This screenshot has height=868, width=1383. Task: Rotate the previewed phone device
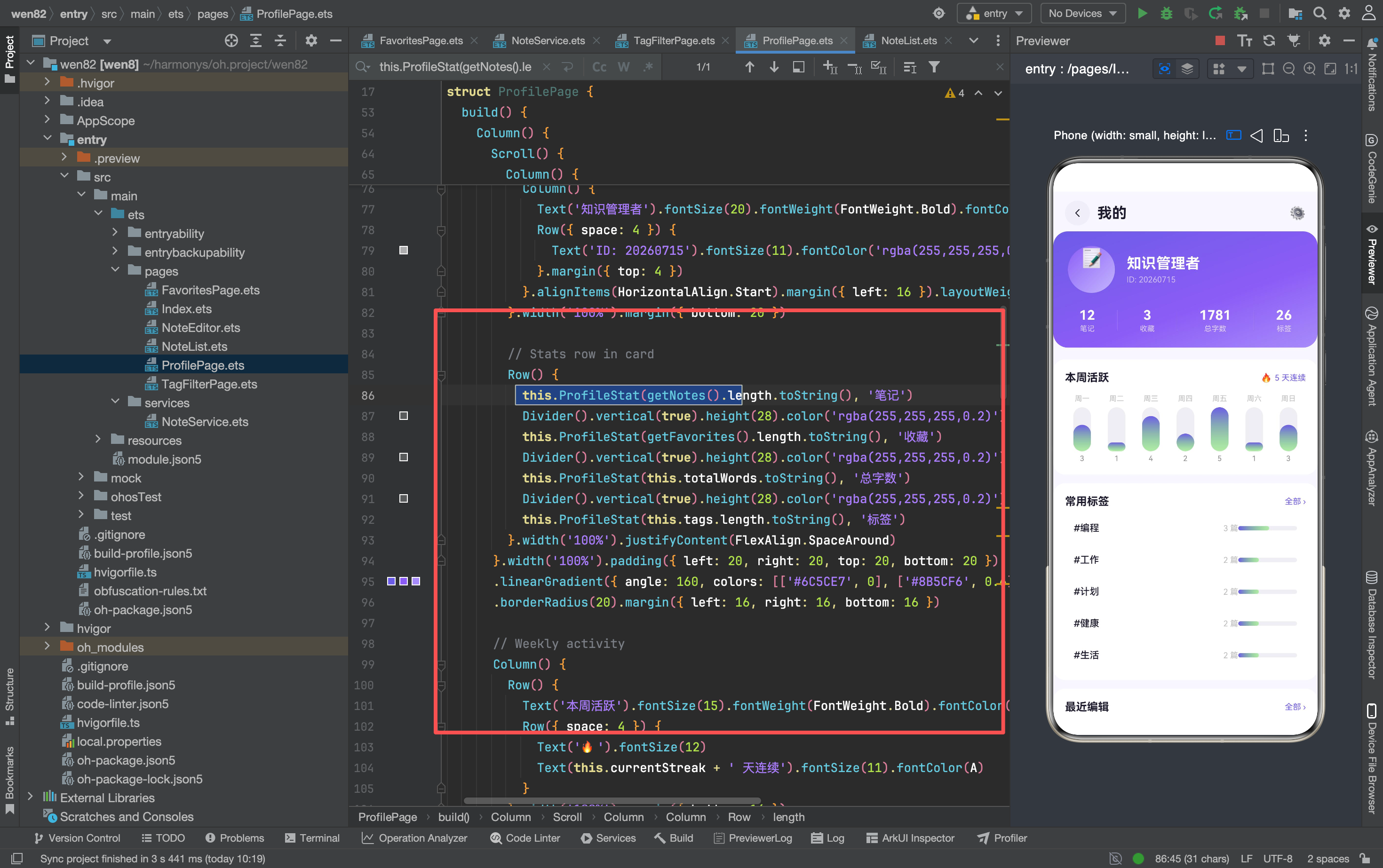click(1281, 135)
